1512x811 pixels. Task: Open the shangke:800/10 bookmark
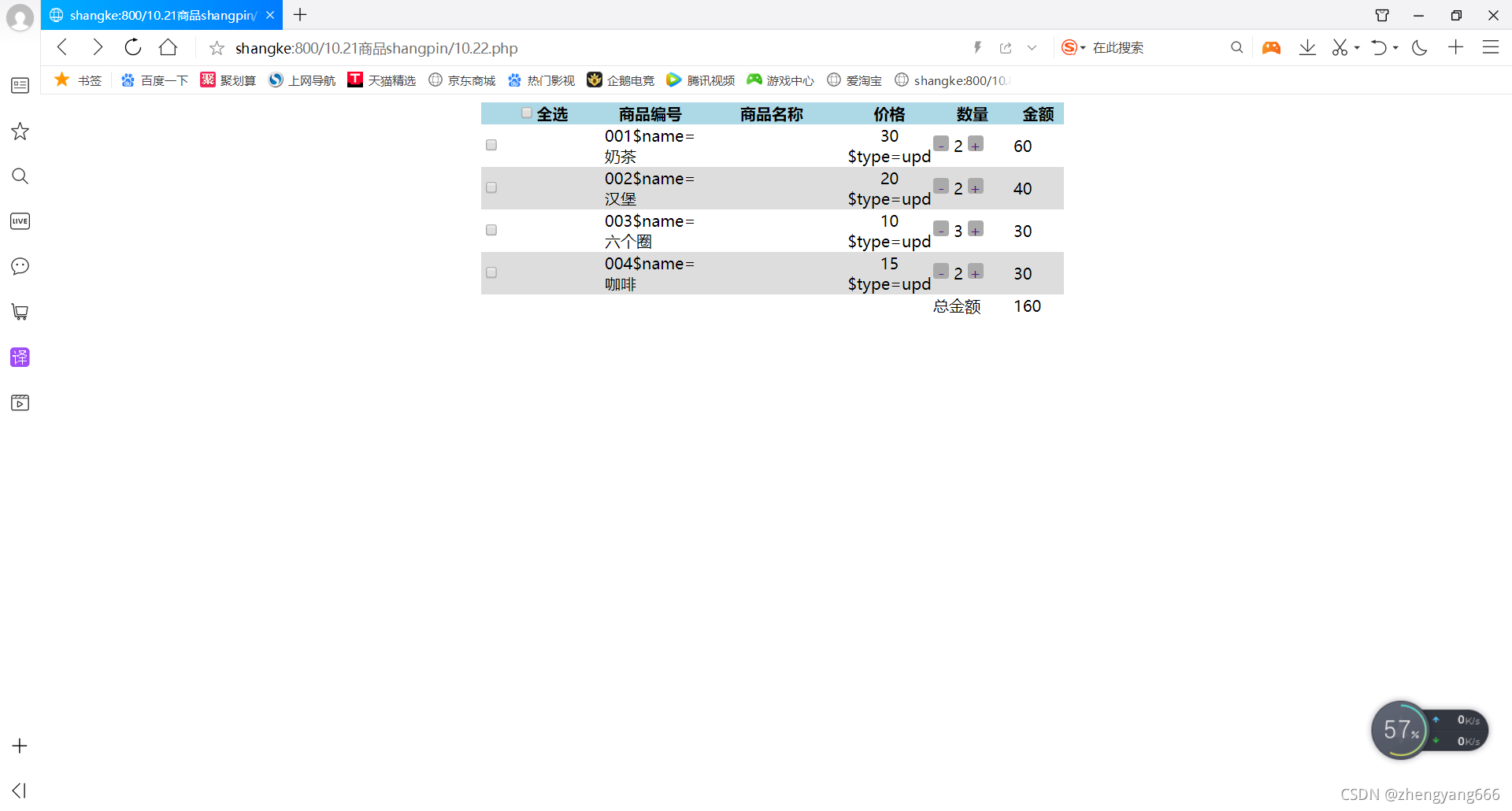pos(953,80)
